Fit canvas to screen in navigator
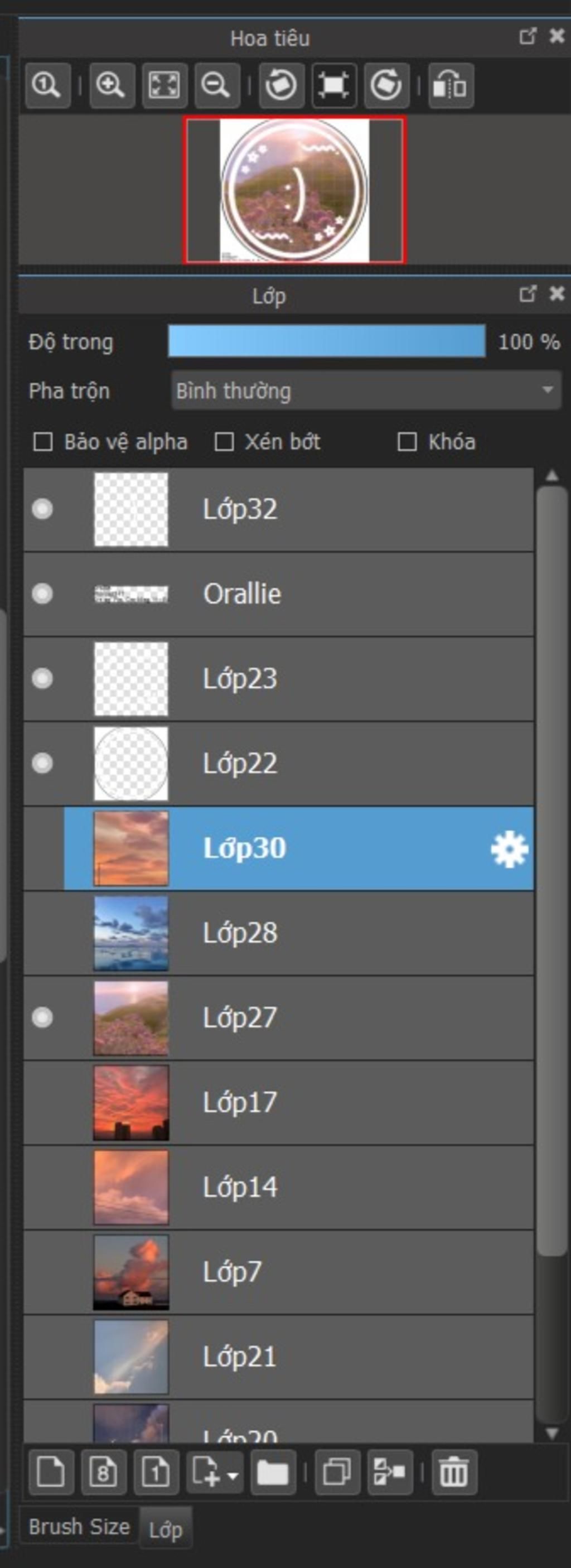Viewport: 571px width, 1568px height. [164, 85]
